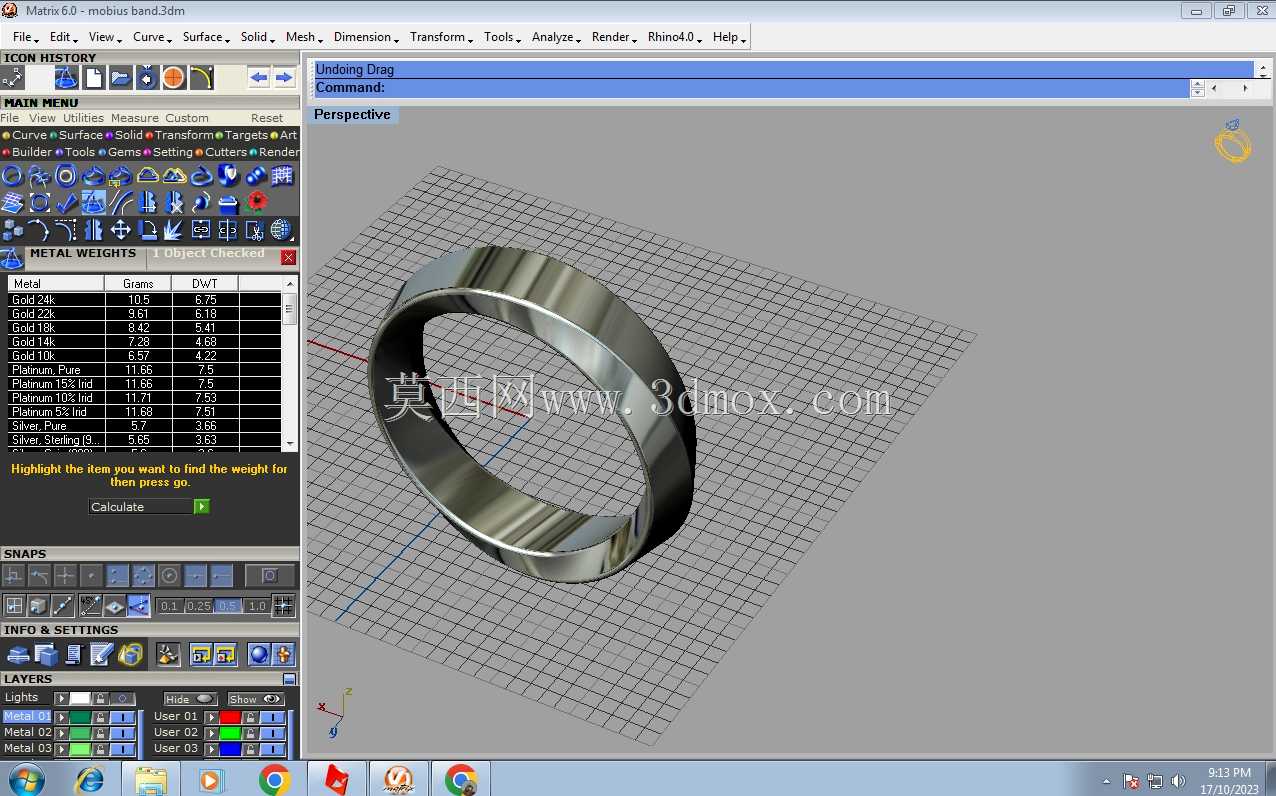Click Reset in the Main Menu
This screenshot has width=1276, height=796.
pos(267,118)
